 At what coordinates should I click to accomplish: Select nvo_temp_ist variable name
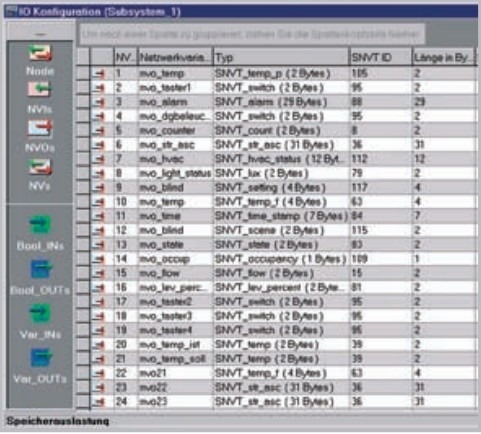tap(169, 345)
